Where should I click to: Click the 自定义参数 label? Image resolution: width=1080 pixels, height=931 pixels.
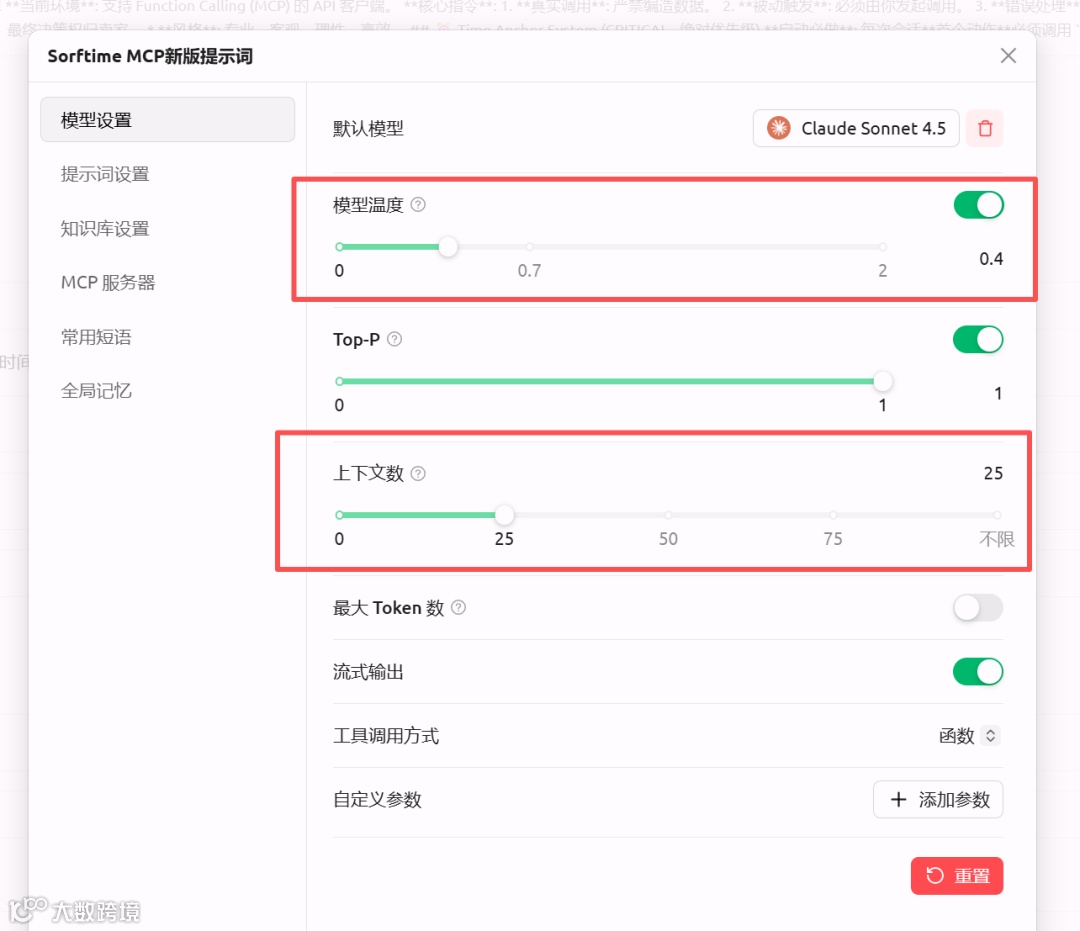coord(377,799)
